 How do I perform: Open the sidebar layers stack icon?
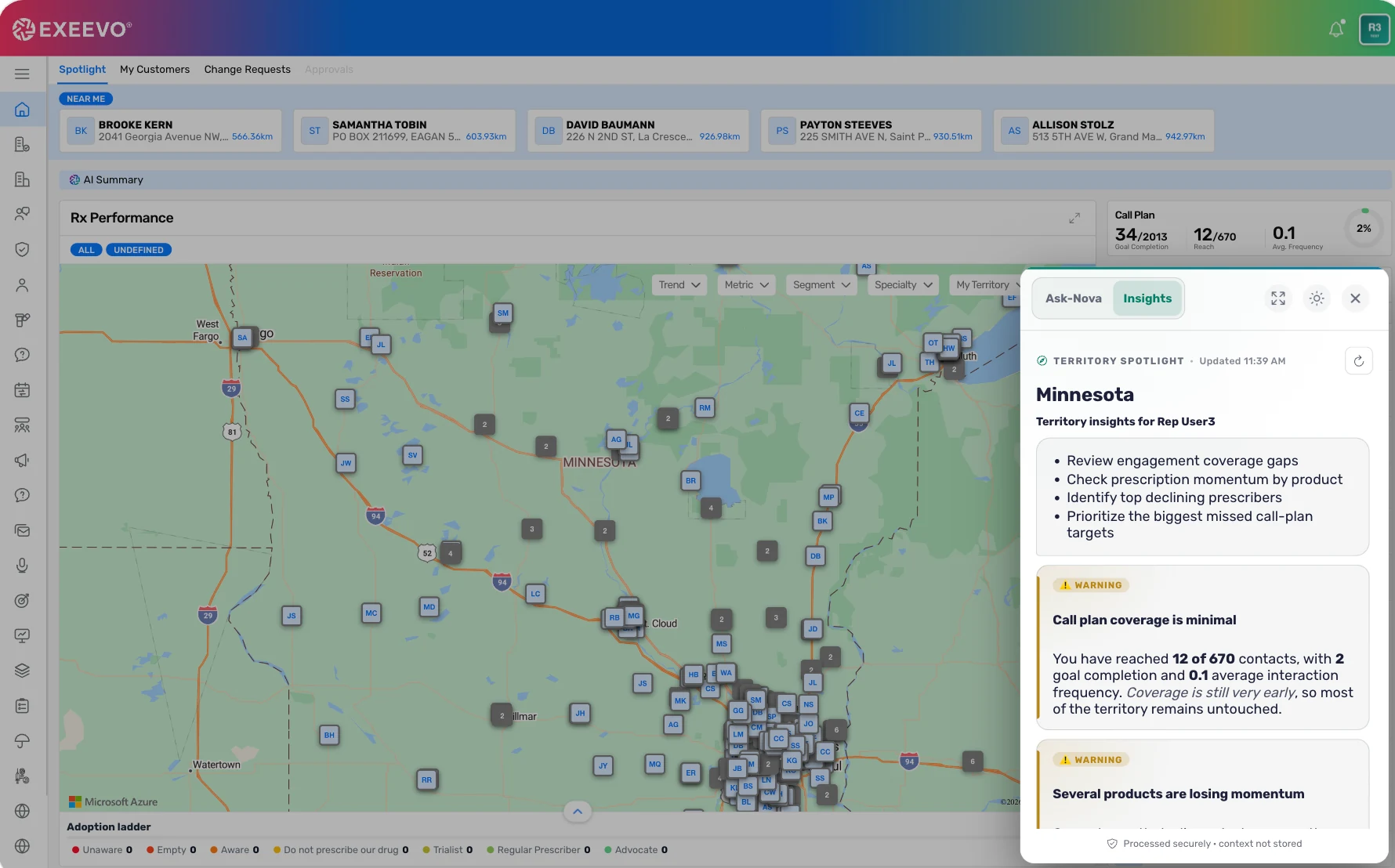point(22,671)
